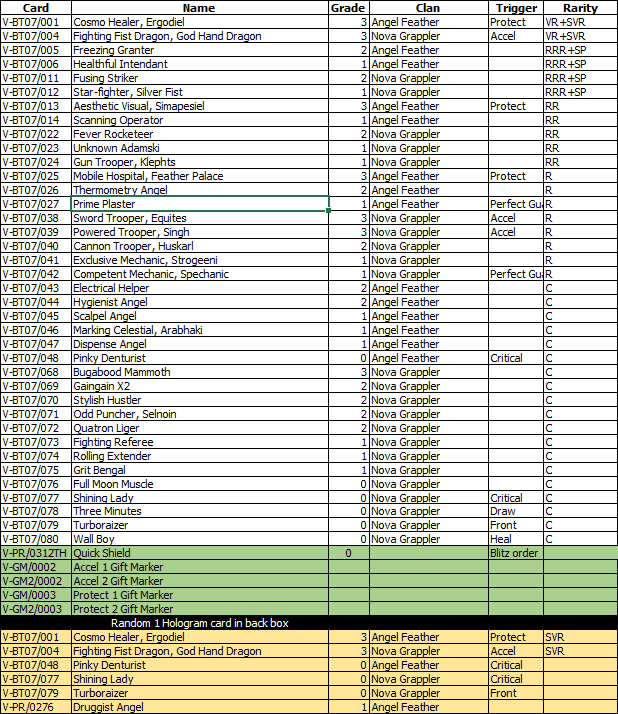Select card code 'V-BT07/080'
Screen dimensions: 618x714
[x=36, y=539]
